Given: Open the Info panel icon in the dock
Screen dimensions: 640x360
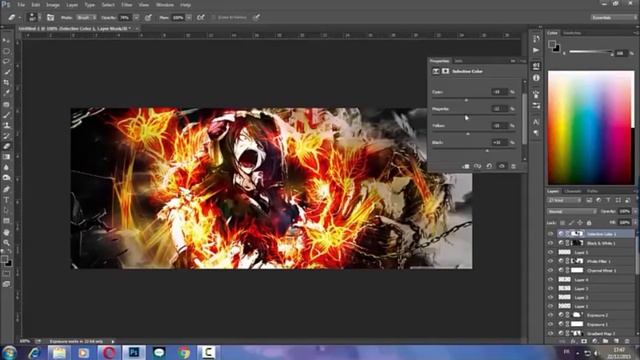Looking at the screenshot, I should click(536, 78).
